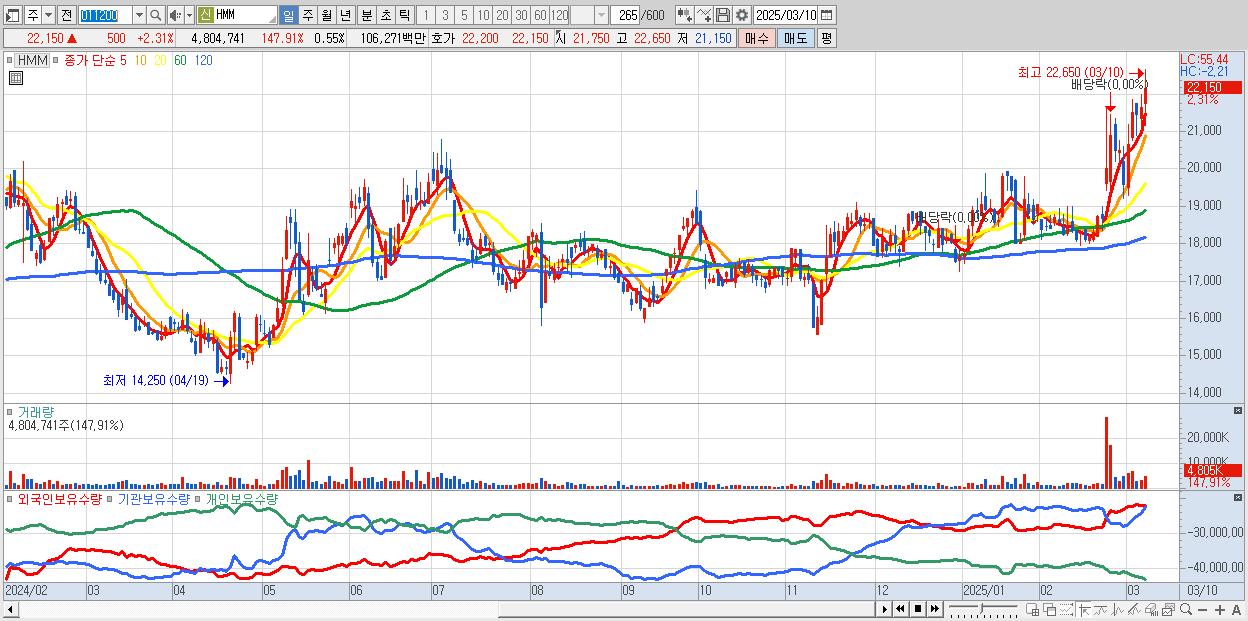Image resolution: width=1248 pixels, height=621 pixels.
Task: Click the 'A' text tool icon at bottom
Action: click(1236, 610)
